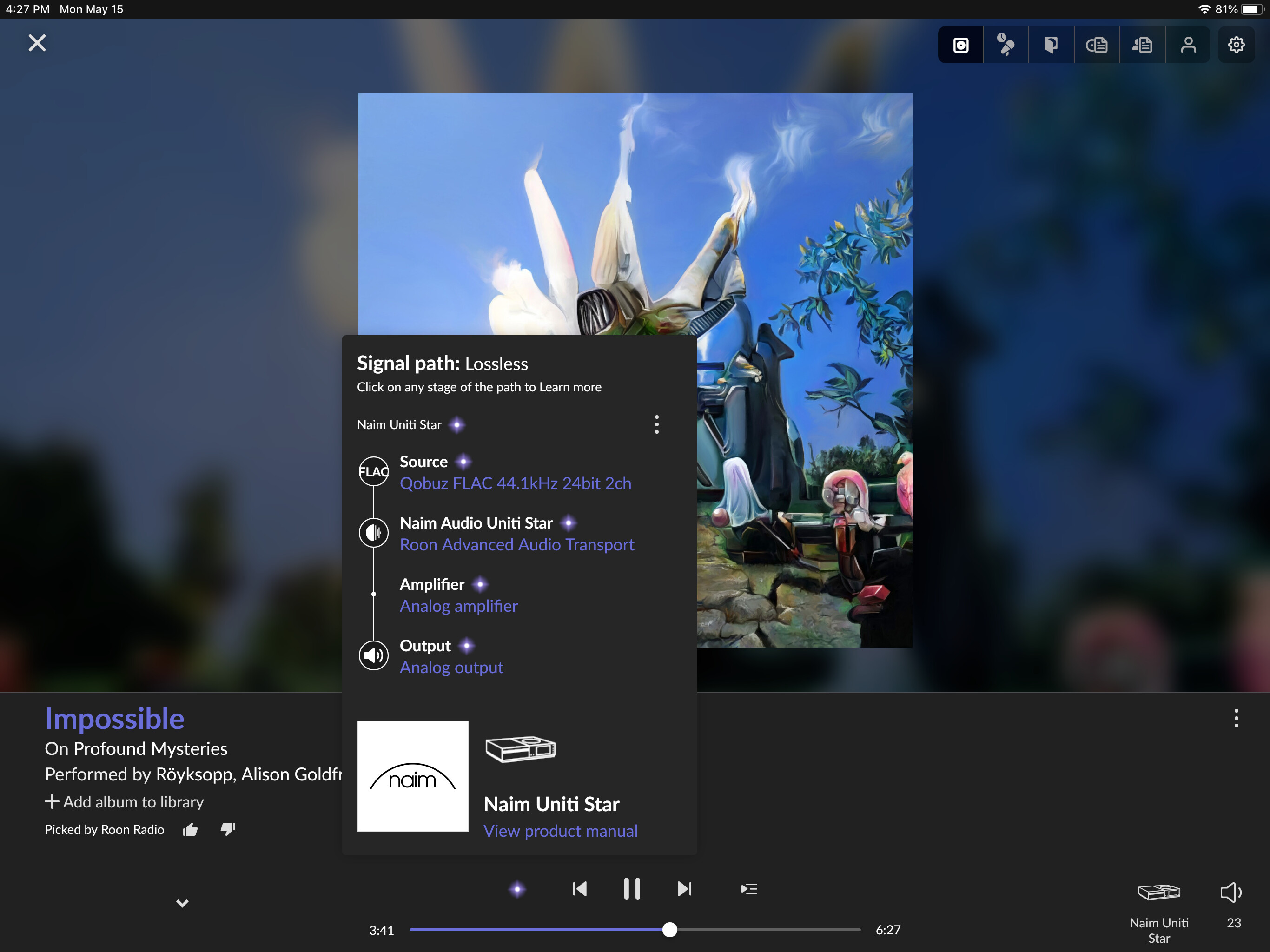Open the Naim Uniti Star zone picker
Screen dimensions: 1270x952
point(1159,913)
